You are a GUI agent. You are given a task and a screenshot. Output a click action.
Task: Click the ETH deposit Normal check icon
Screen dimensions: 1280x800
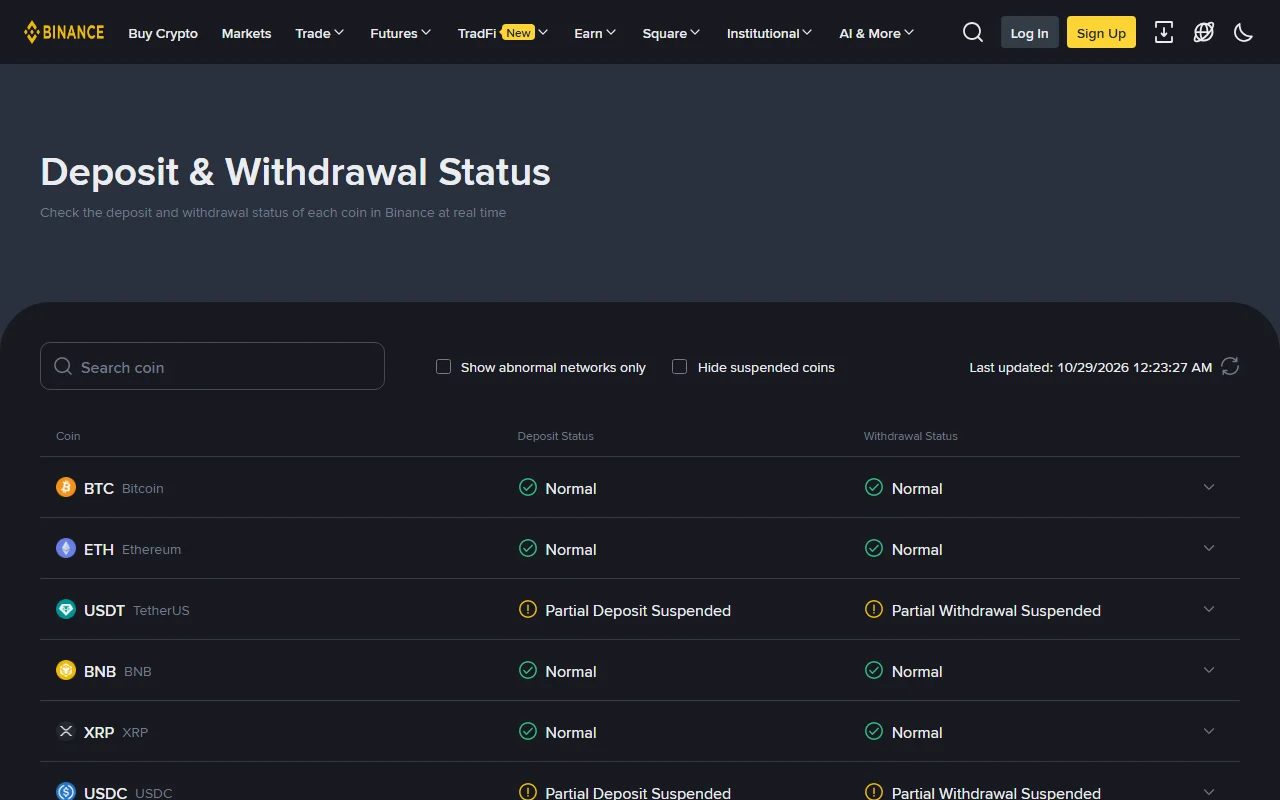click(528, 548)
